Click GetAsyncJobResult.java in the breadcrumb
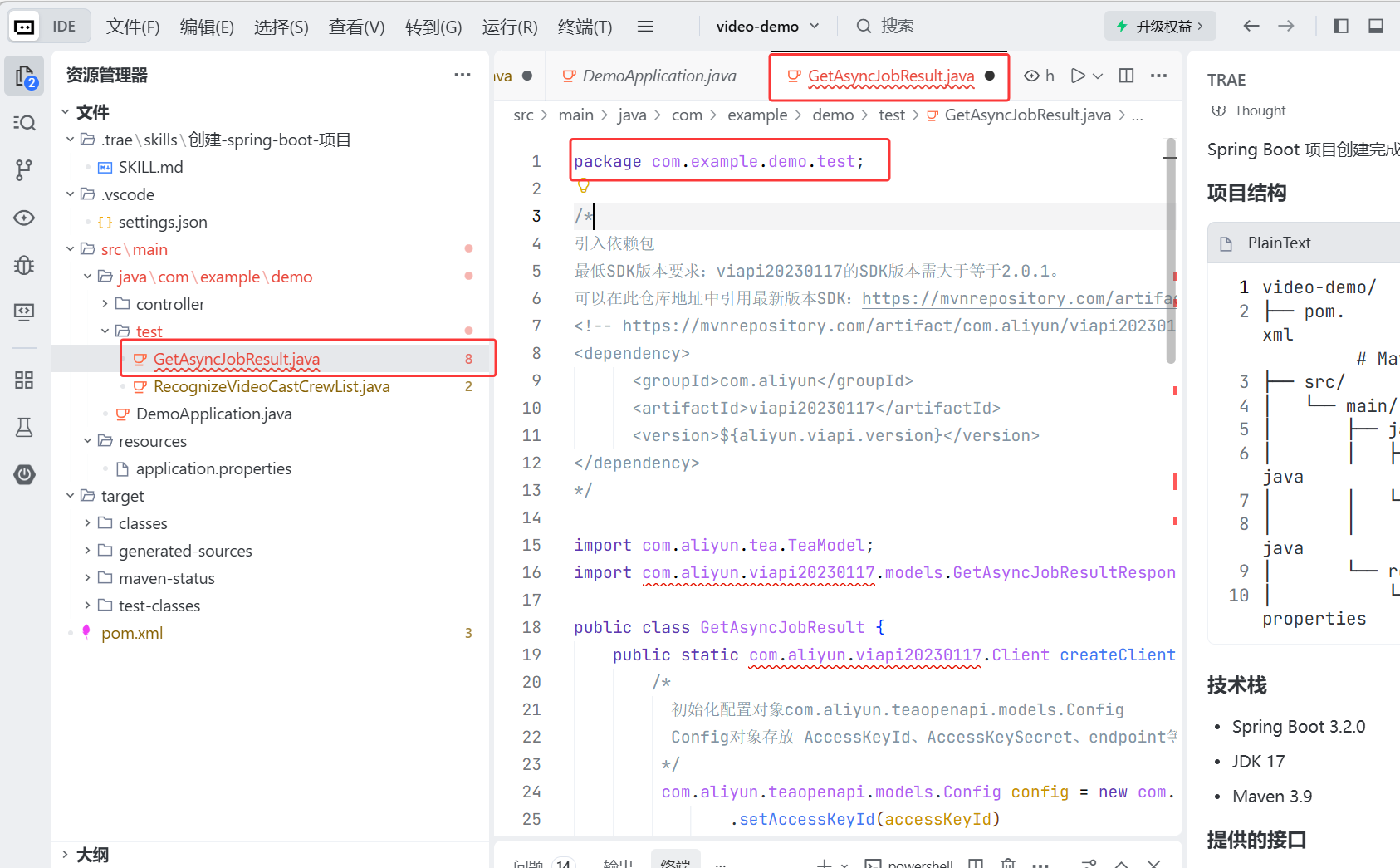This screenshot has height=868, width=1400. pos(1027,115)
